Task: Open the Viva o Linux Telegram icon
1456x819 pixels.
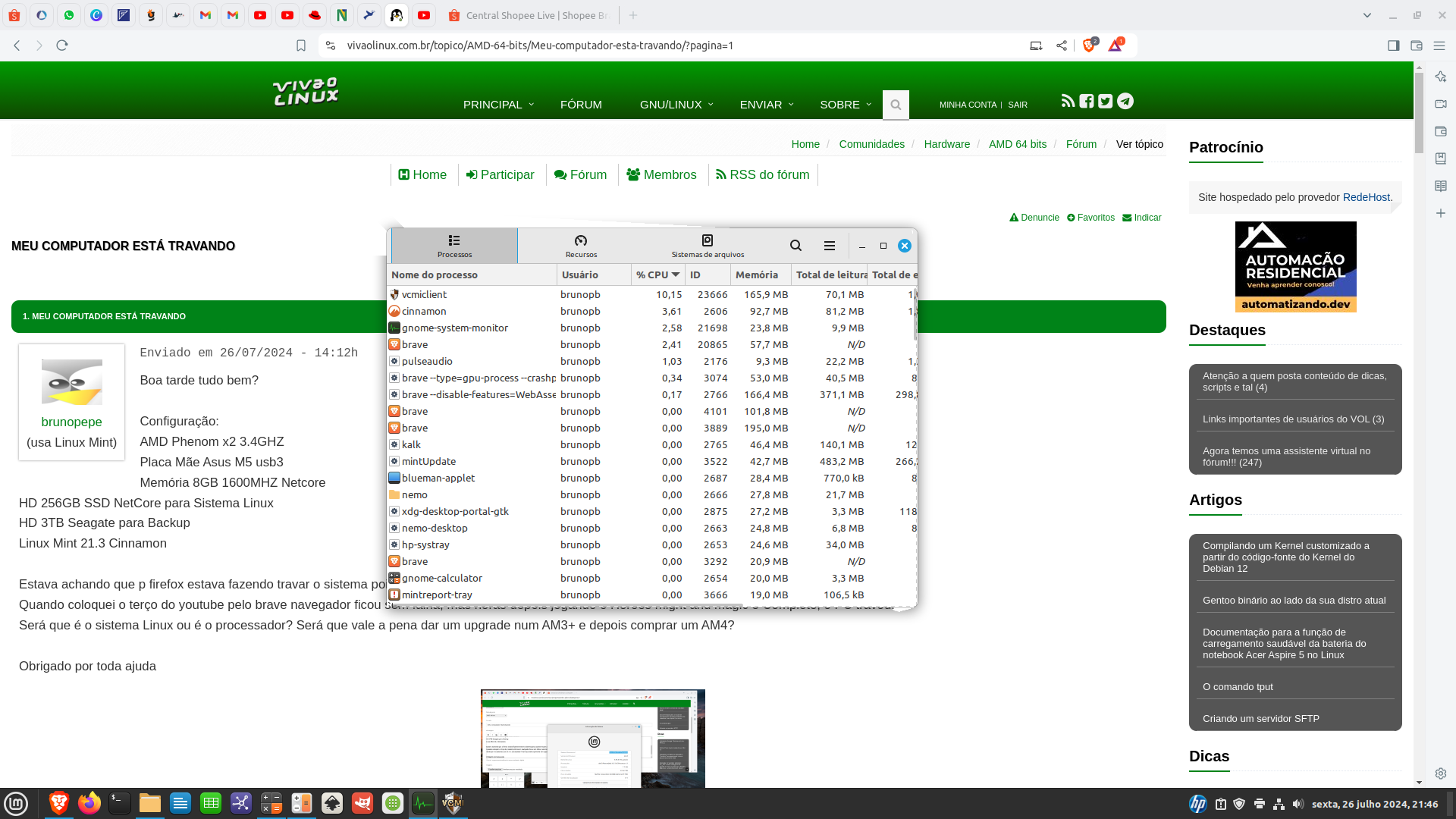Action: [1125, 101]
